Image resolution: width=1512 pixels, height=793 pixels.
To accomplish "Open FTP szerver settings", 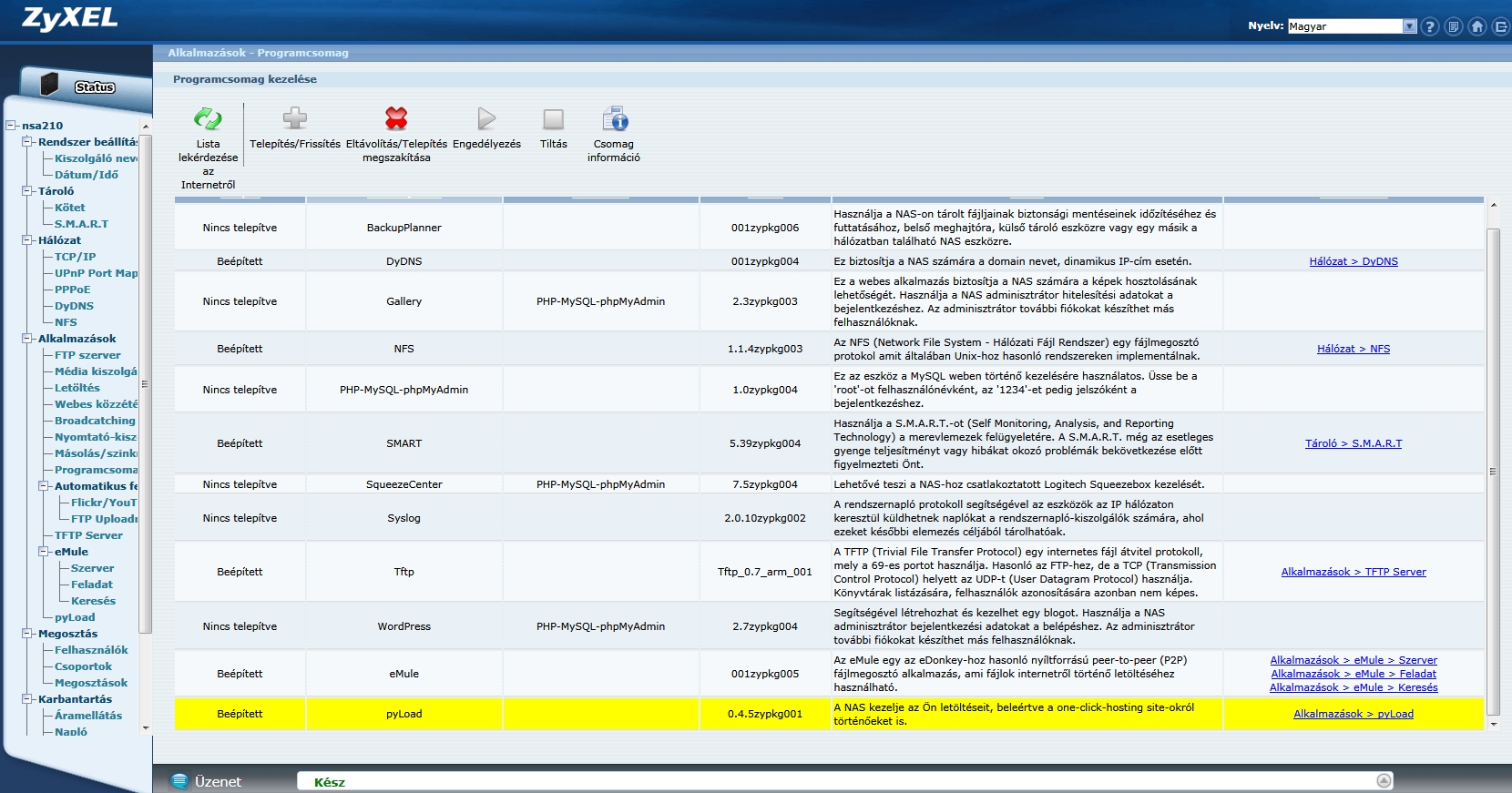I will point(87,355).
